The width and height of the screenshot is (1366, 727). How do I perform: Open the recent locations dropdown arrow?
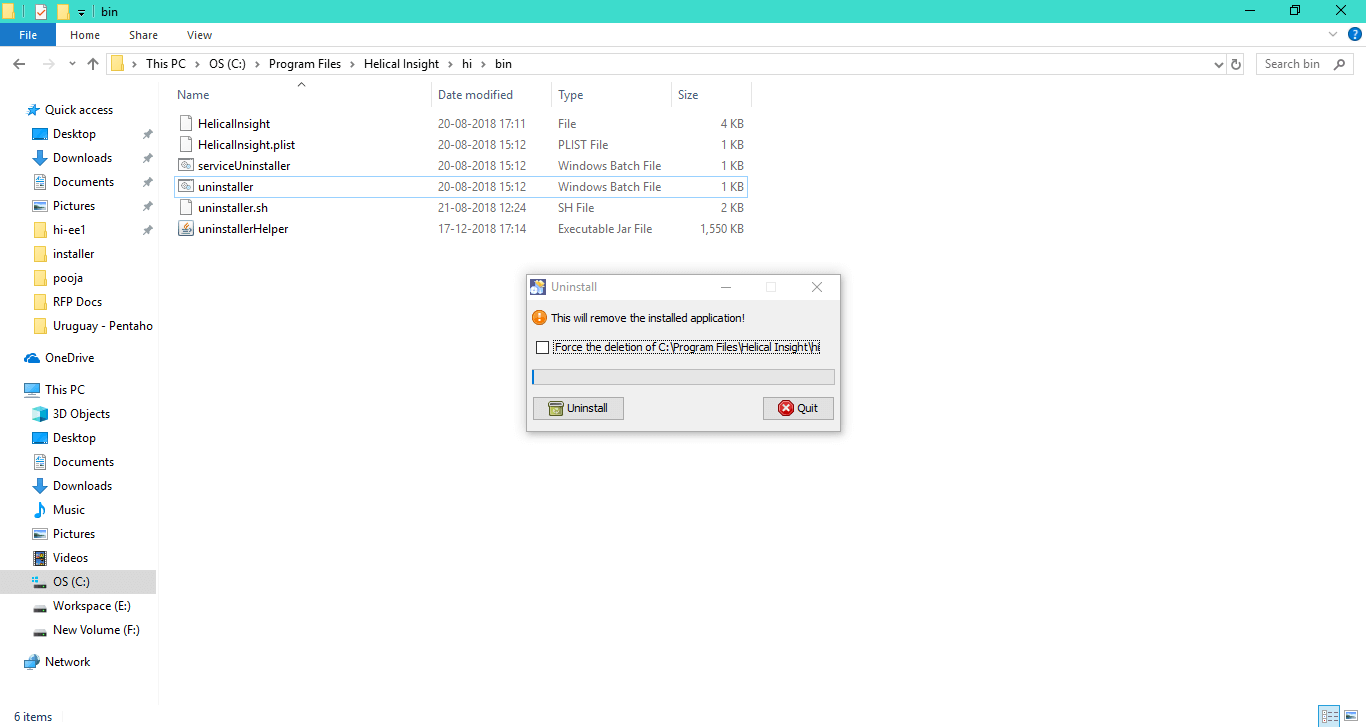click(72, 64)
